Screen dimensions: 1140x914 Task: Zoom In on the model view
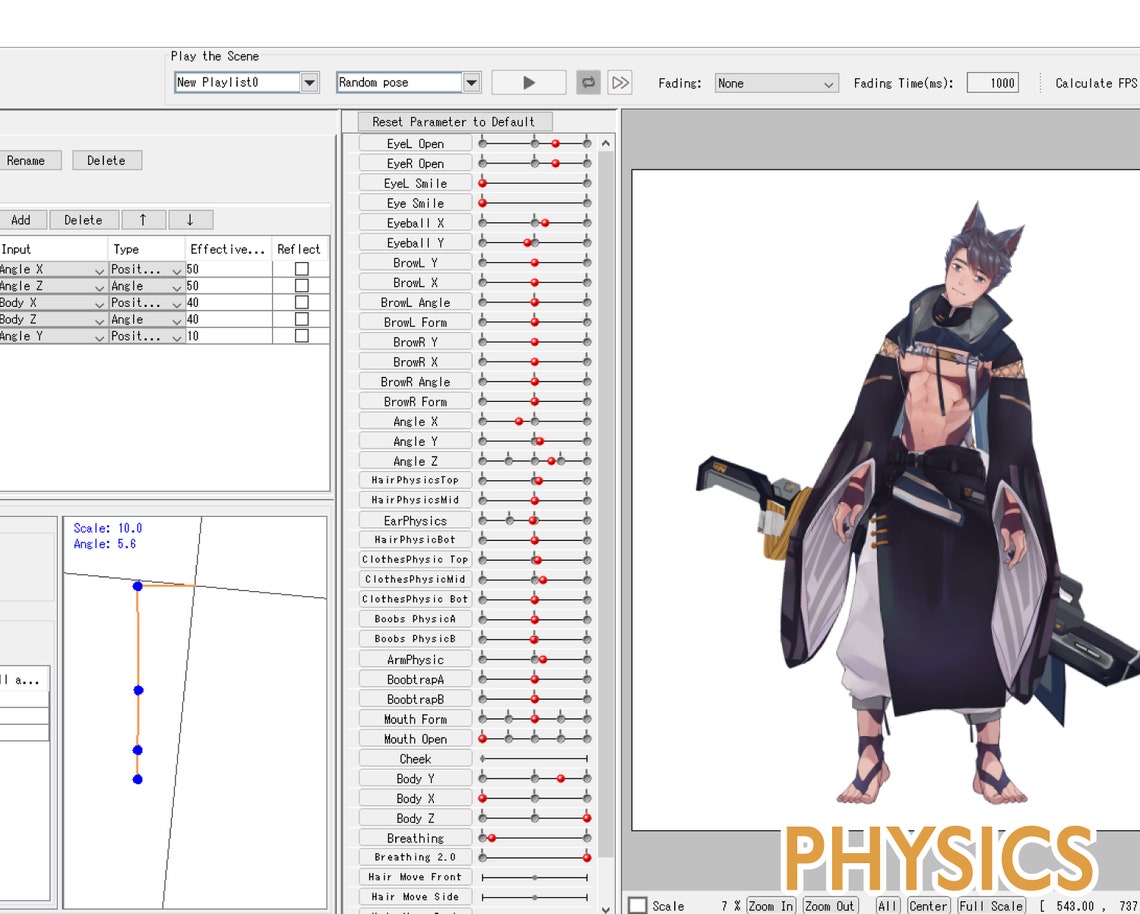click(770, 905)
